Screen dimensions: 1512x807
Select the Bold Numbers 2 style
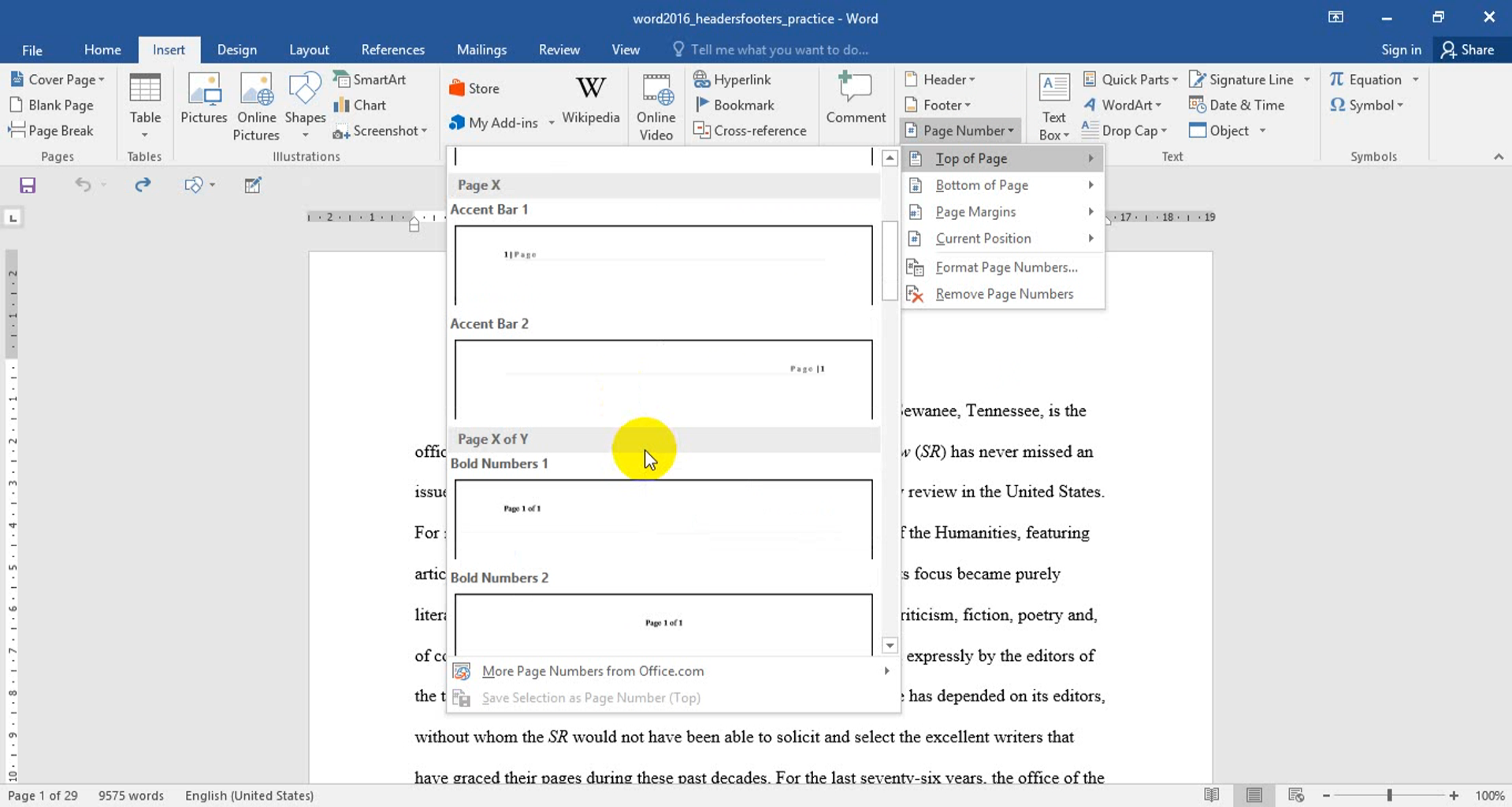point(663,624)
